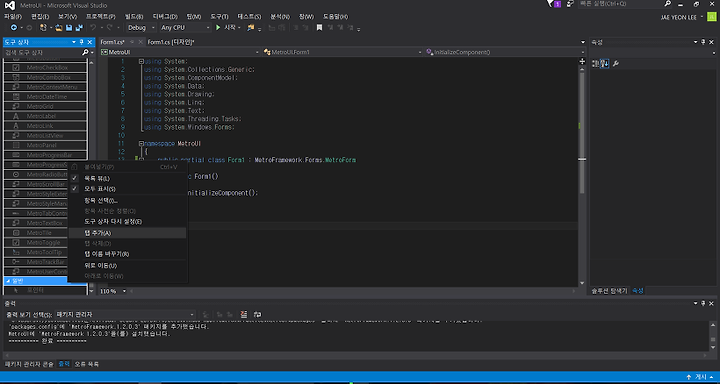The image size is (720, 384).
Task: Click the 게시 publish button in status bar
Action: pyautogui.click(x=700, y=377)
